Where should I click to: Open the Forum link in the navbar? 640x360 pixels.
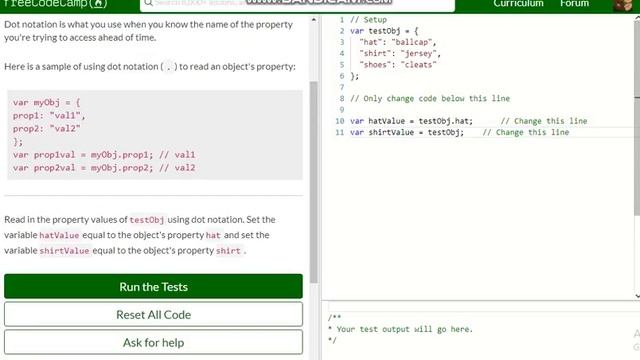pos(574,4)
